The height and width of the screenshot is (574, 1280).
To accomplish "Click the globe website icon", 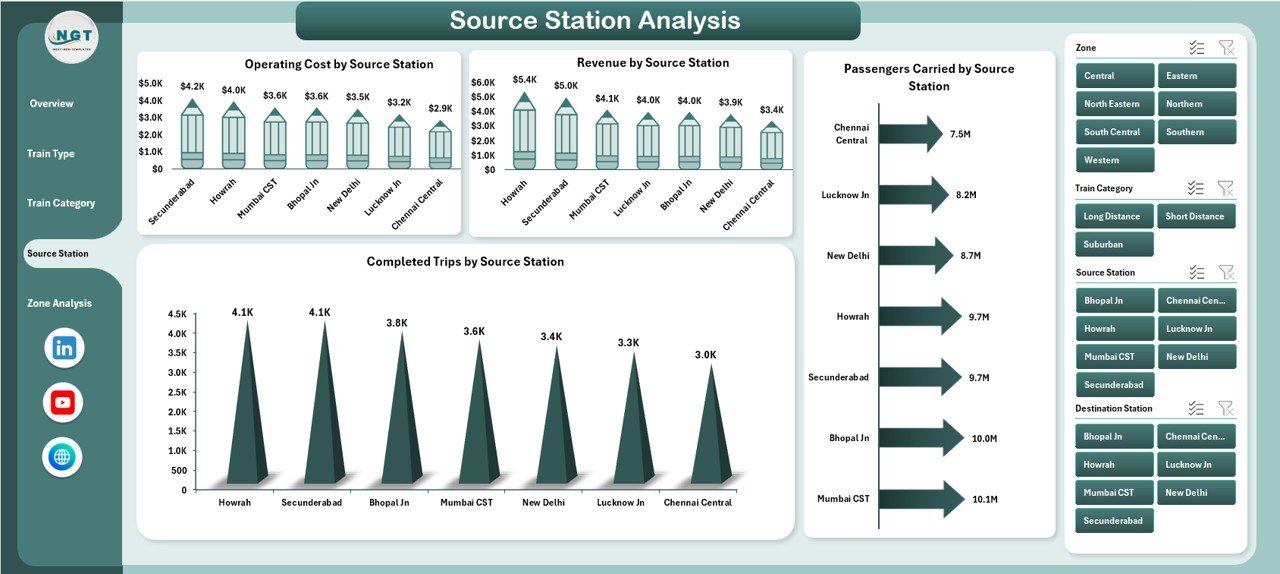I will [63, 458].
